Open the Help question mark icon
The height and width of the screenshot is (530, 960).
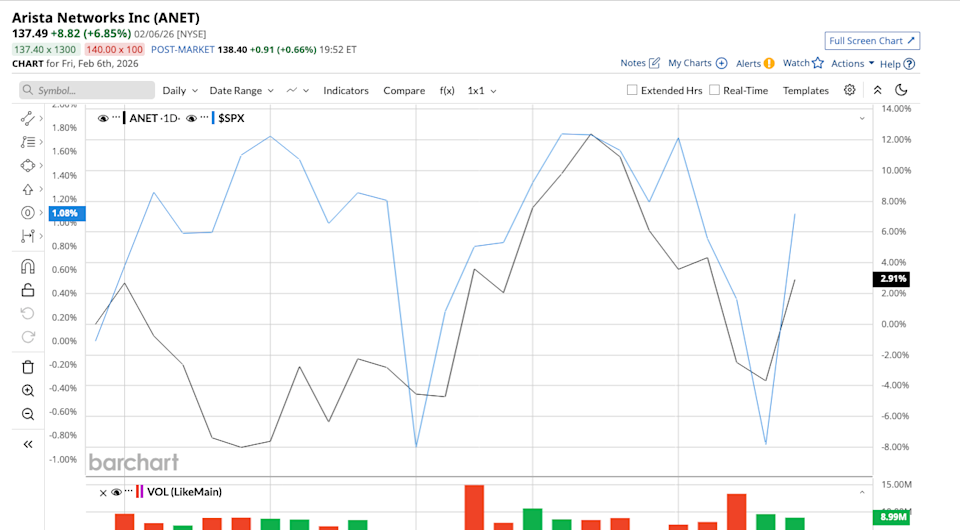pos(909,64)
